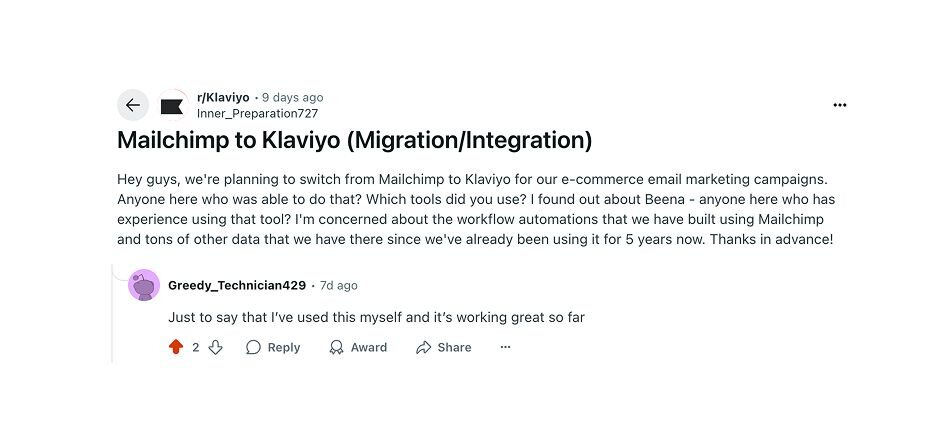This screenshot has height=440, width=930.
Task: Click the back arrow button
Action: click(133, 105)
